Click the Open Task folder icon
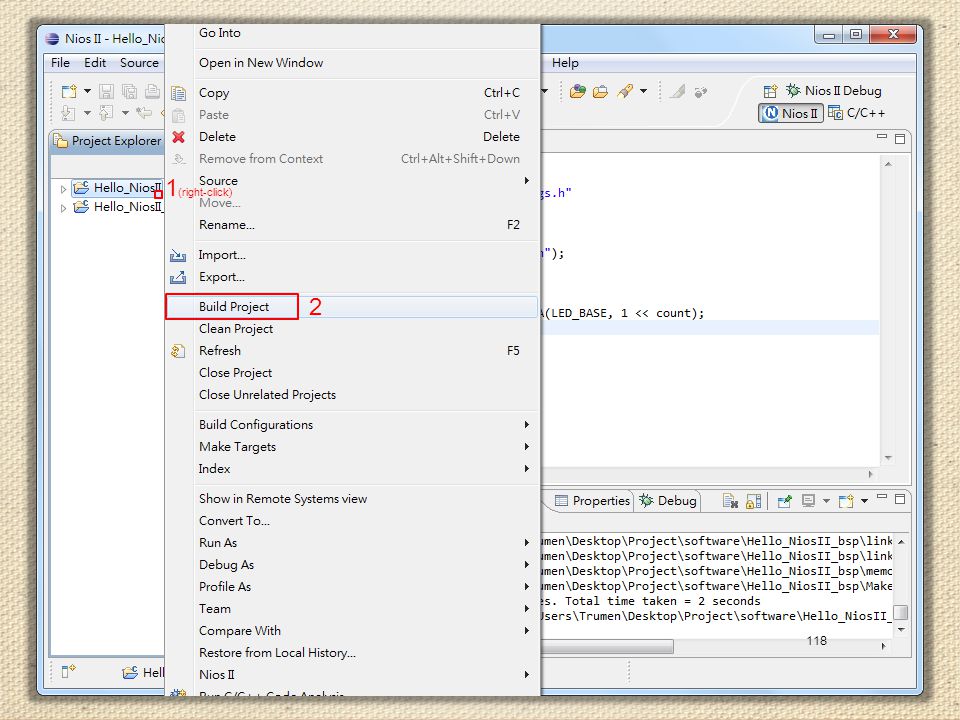Image resolution: width=960 pixels, height=720 pixels. (601, 91)
